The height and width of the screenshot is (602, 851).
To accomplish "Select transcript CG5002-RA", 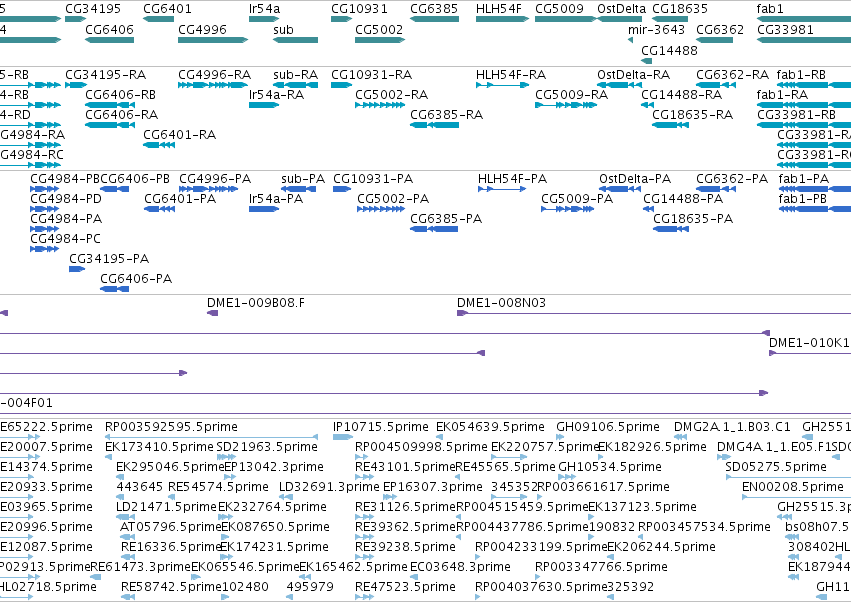I will (380, 105).
